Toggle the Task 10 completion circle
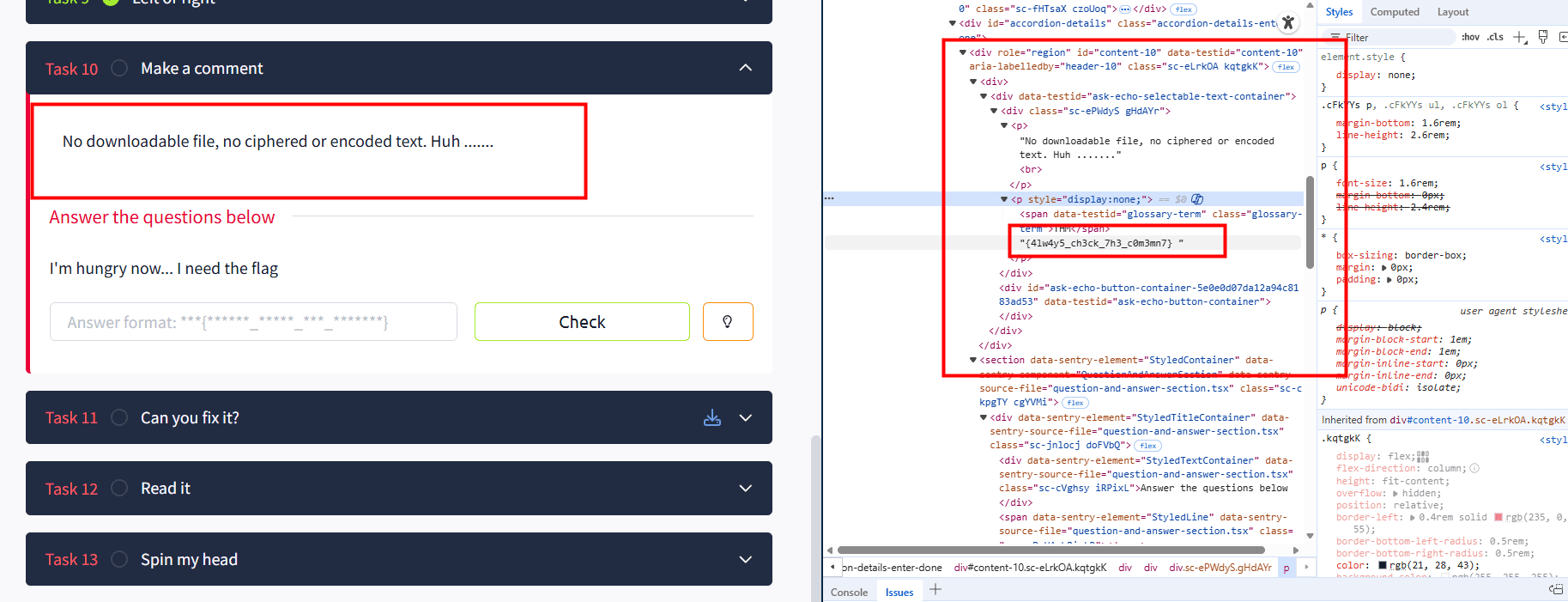This screenshot has width=1568, height=602. [120, 68]
